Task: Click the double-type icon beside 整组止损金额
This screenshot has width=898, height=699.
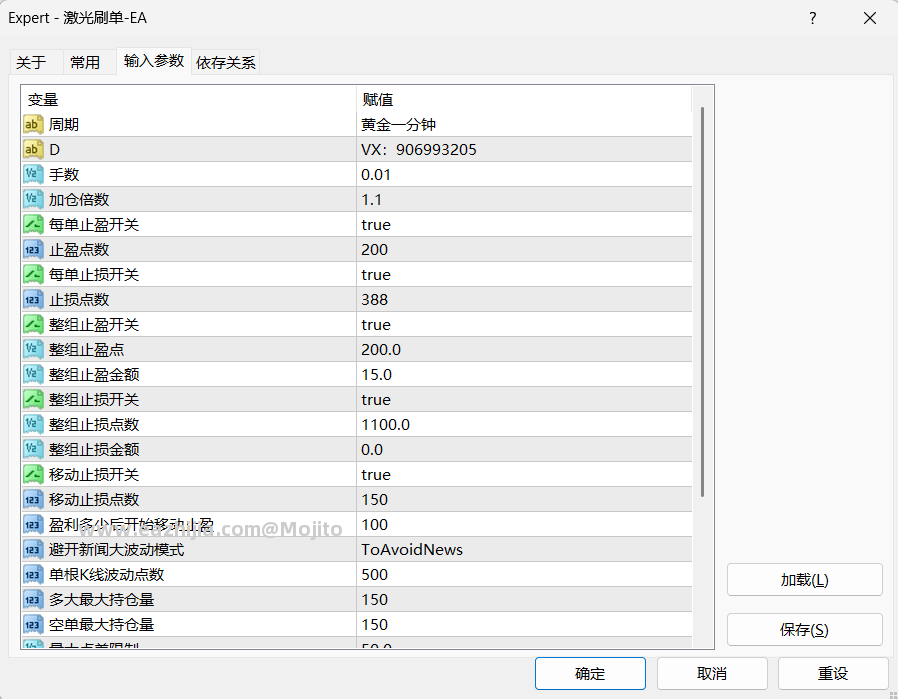Action: 33,449
